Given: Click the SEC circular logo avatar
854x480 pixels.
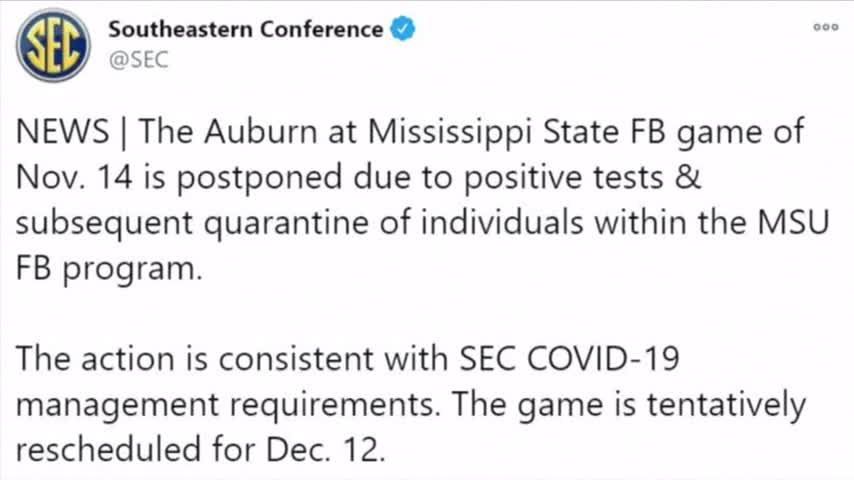Looking at the screenshot, I should pyautogui.click(x=53, y=45).
